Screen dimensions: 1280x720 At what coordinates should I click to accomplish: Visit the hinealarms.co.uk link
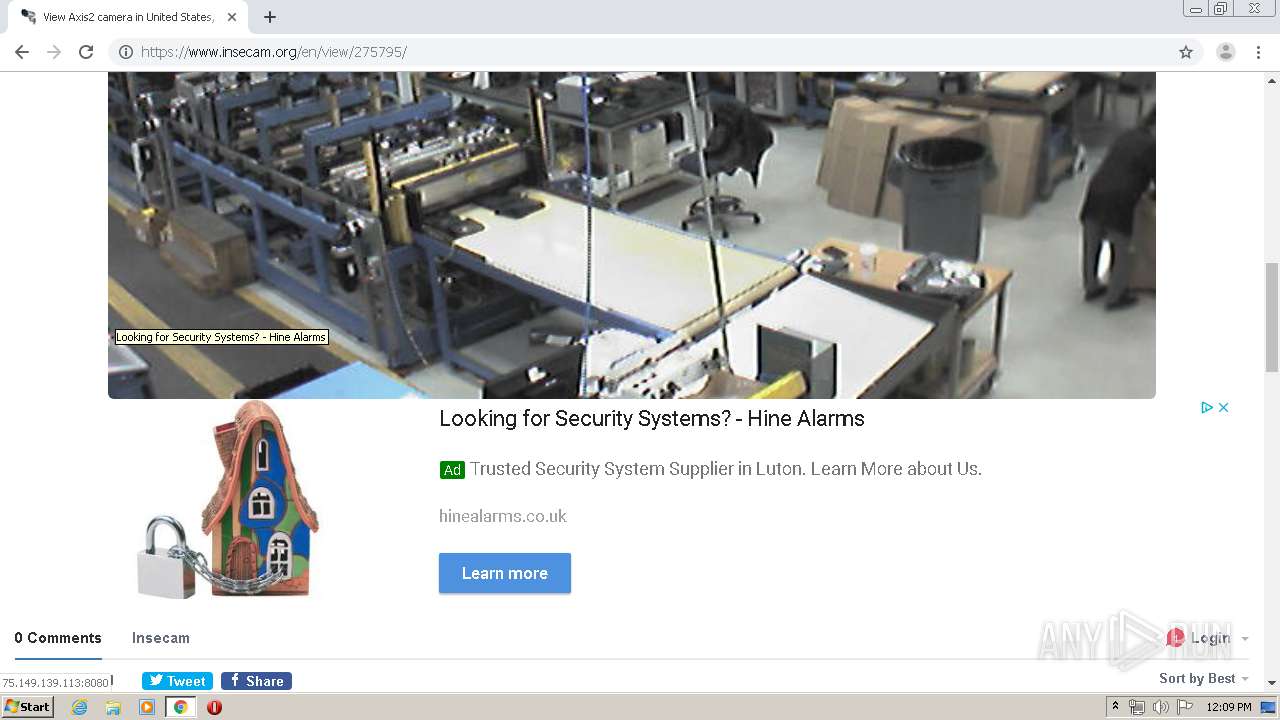503,516
